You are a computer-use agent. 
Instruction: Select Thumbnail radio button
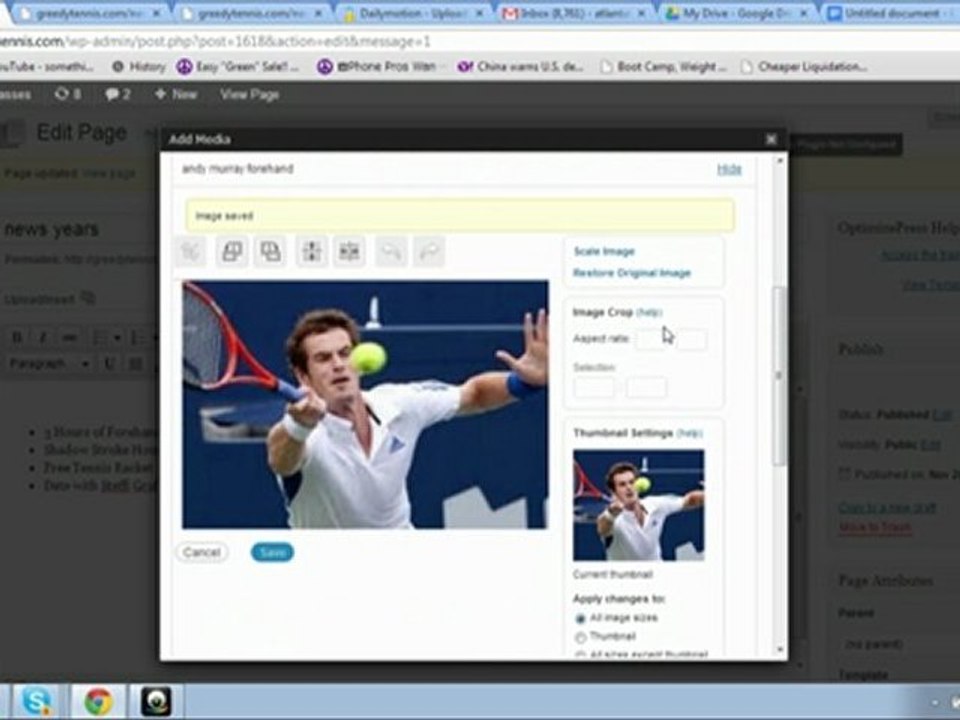(x=580, y=637)
